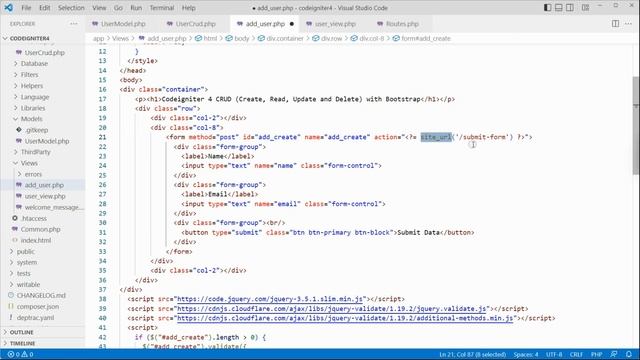Viewport: 640px width, 360px height.
Task: Click the VS Code logo icon
Action: click(x=8, y=8)
